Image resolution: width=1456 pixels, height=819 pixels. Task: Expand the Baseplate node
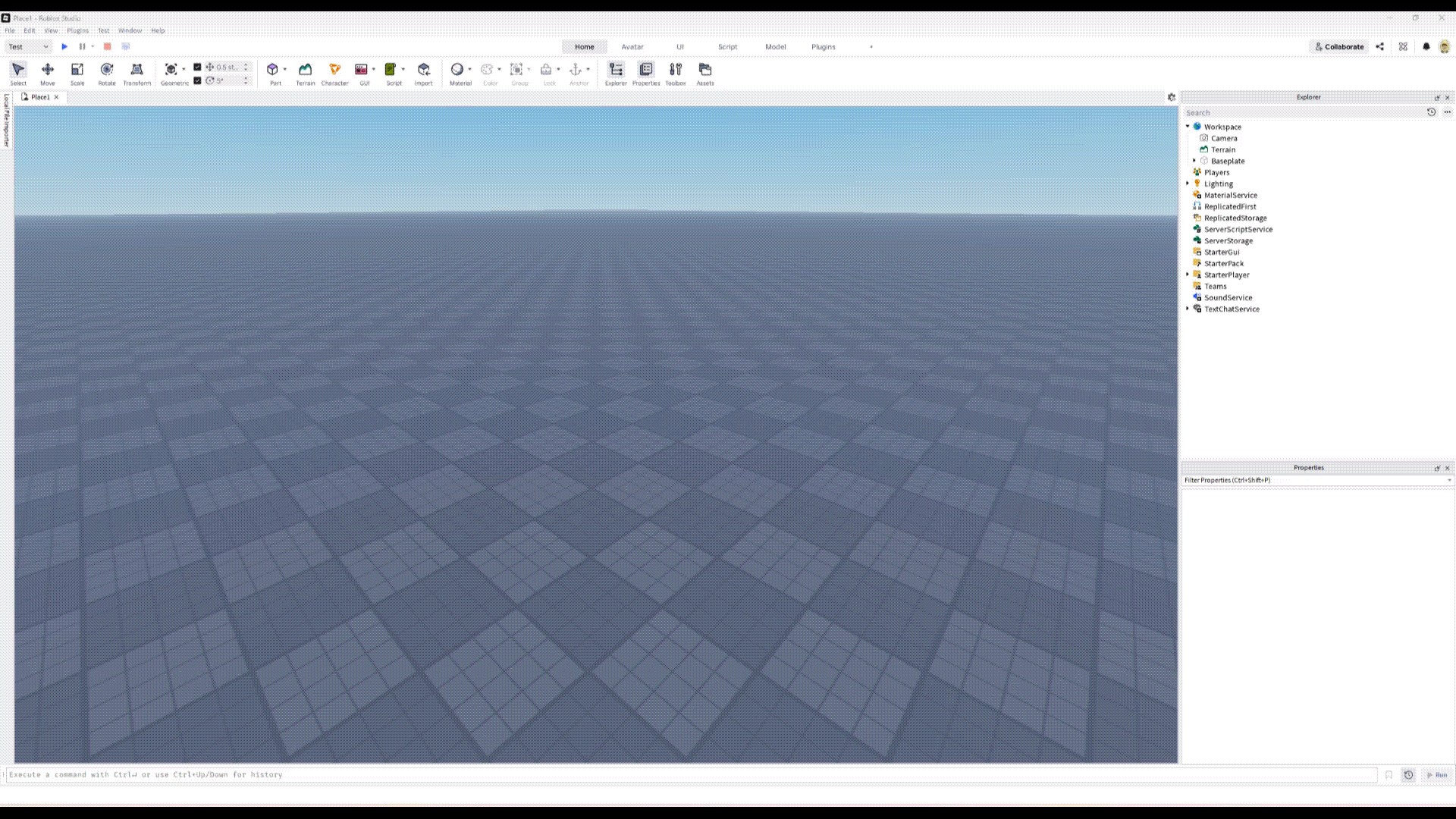tap(1194, 161)
